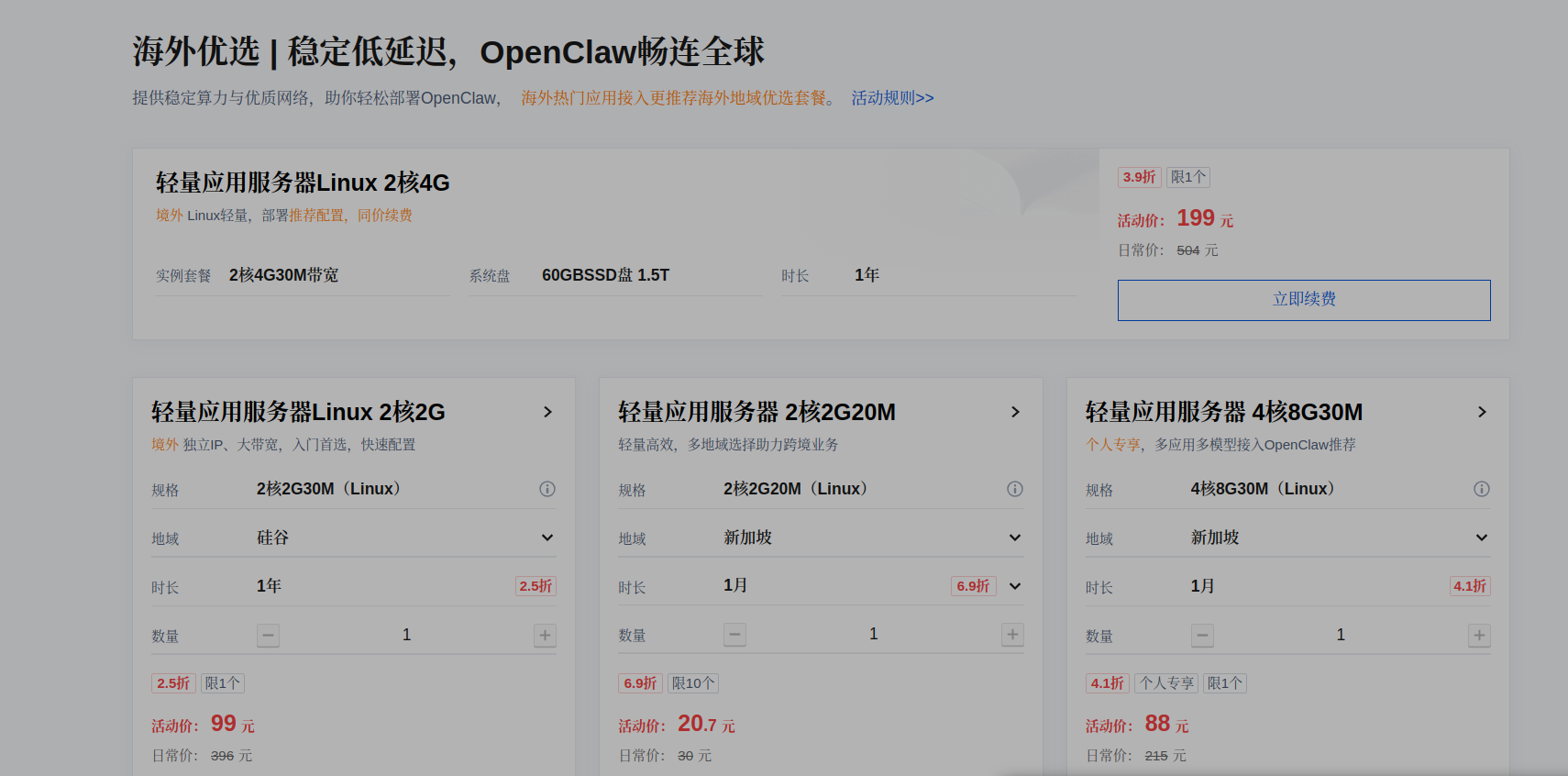Image resolution: width=1568 pixels, height=776 pixels.
Task: Click the 限10个 tag
Action: (693, 683)
